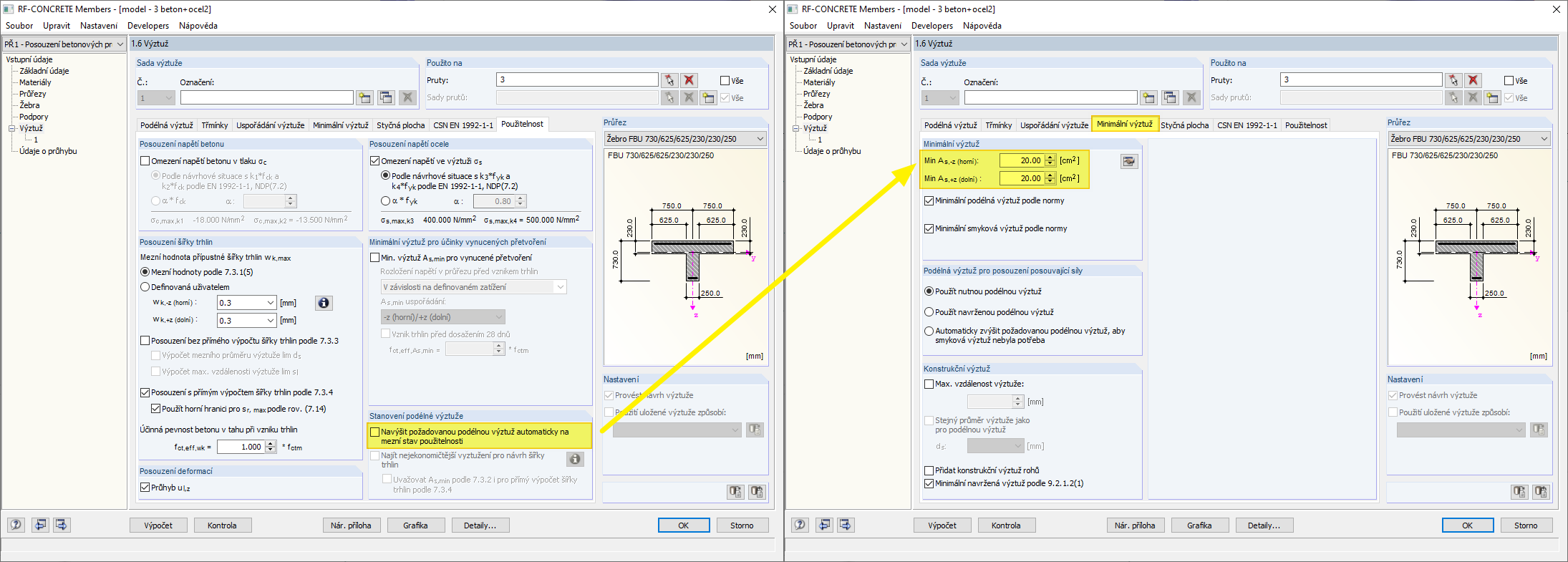
Task: Check Max. vzdálenost výztuže checkbox
Action: point(929,384)
